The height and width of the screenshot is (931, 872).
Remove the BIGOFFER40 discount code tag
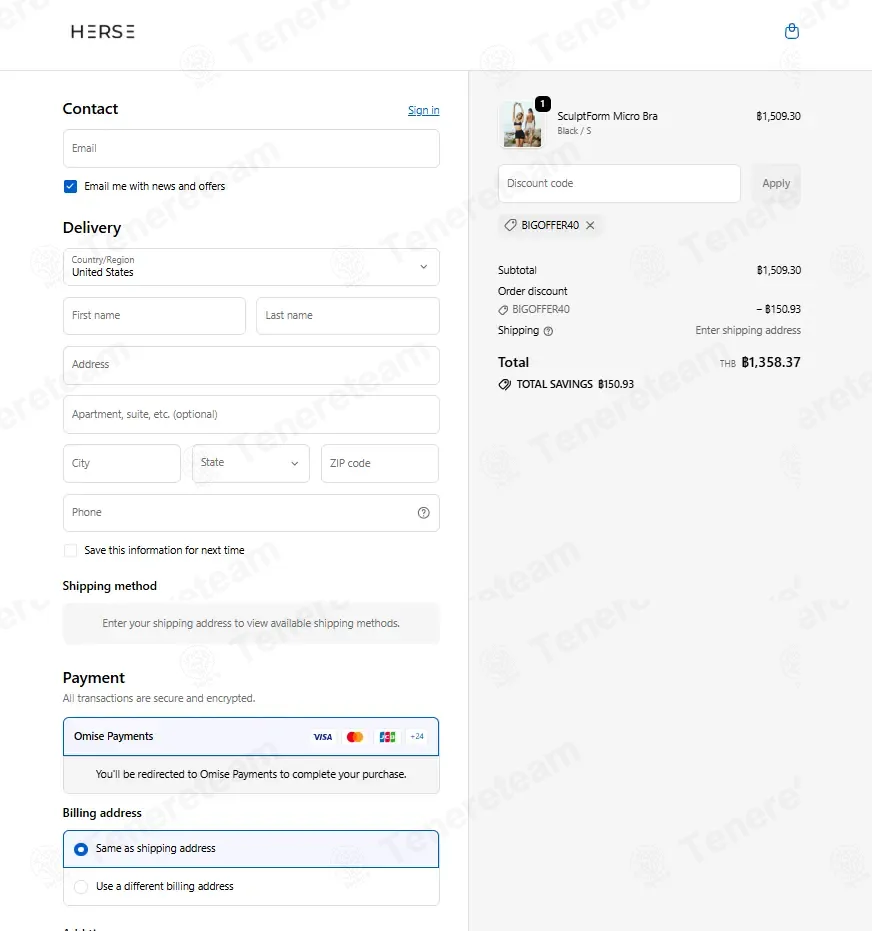click(x=590, y=225)
